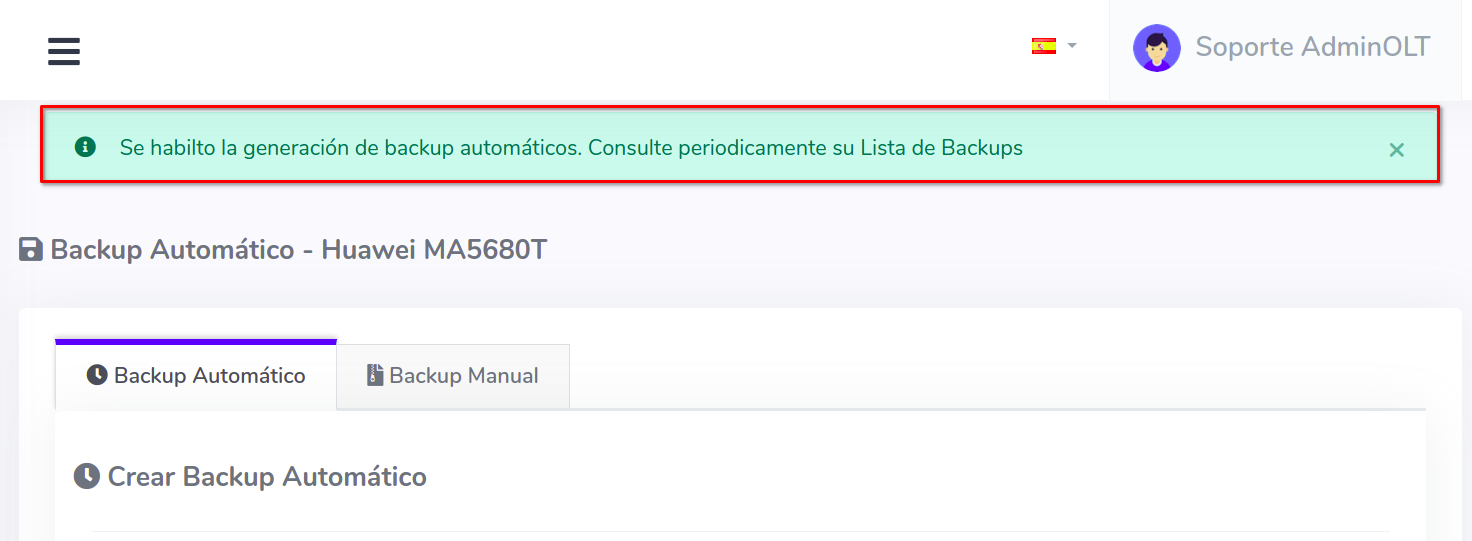Switch to the Backup Manual tab
This screenshot has height=541, width=1472.
click(x=453, y=376)
